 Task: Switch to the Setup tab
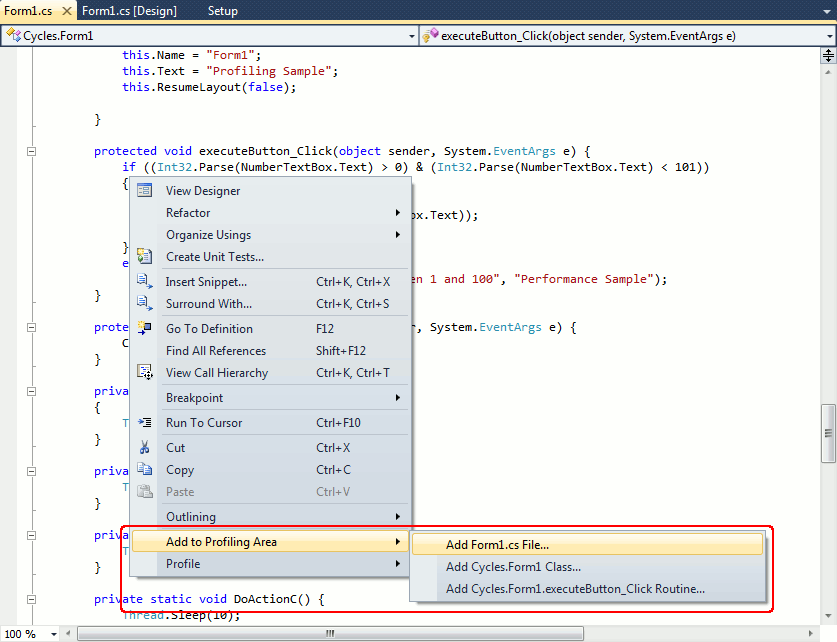tap(223, 11)
